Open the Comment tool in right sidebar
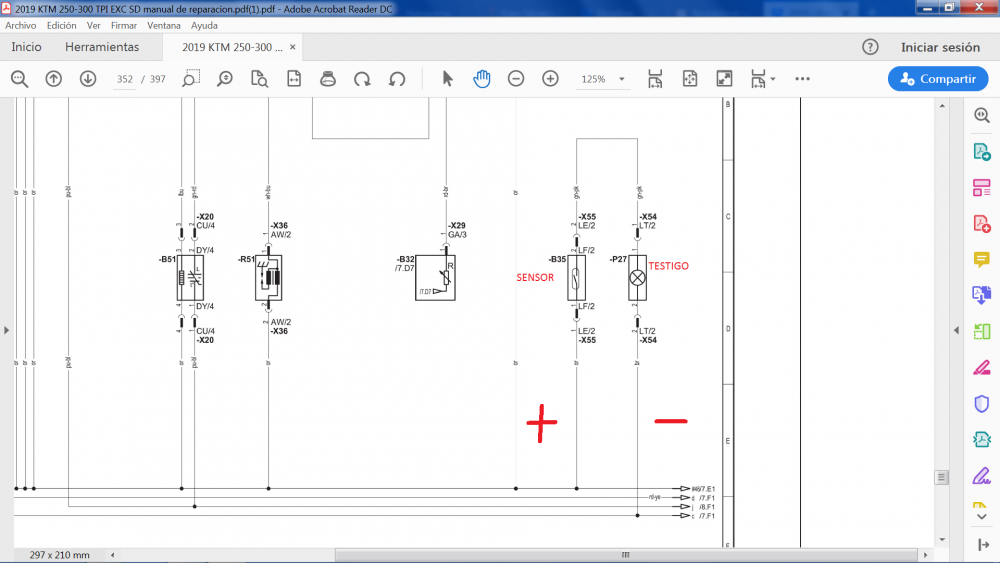The width and height of the screenshot is (1000, 563). point(981,259)
